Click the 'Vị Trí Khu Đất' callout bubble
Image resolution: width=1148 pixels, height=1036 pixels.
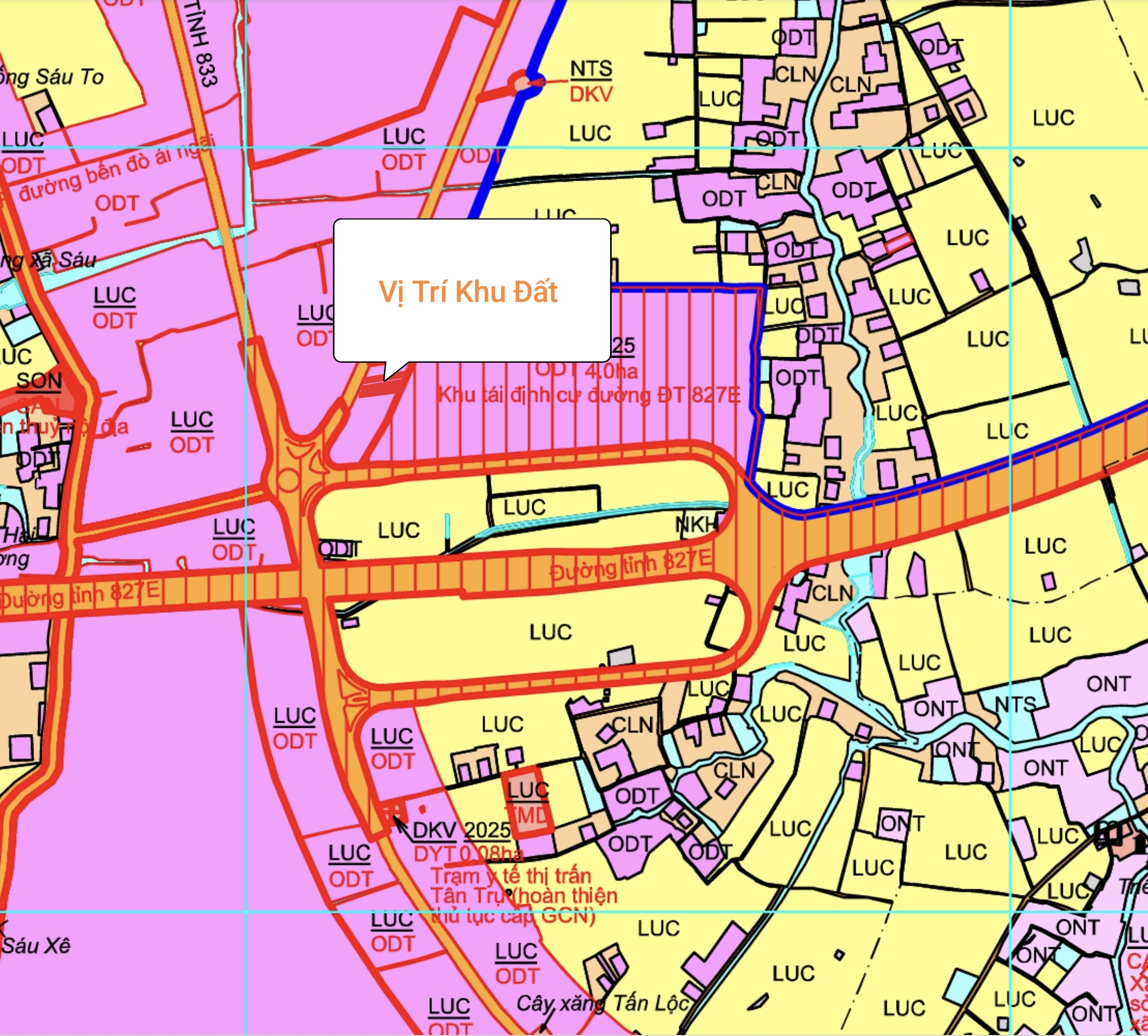(x=471, y=290)
